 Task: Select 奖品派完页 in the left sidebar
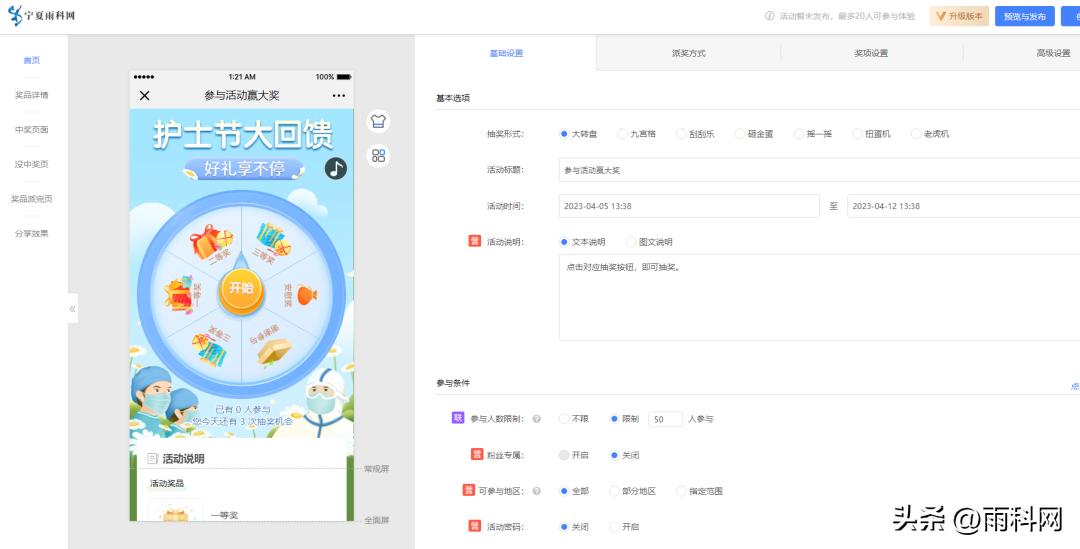click(32, 198)
